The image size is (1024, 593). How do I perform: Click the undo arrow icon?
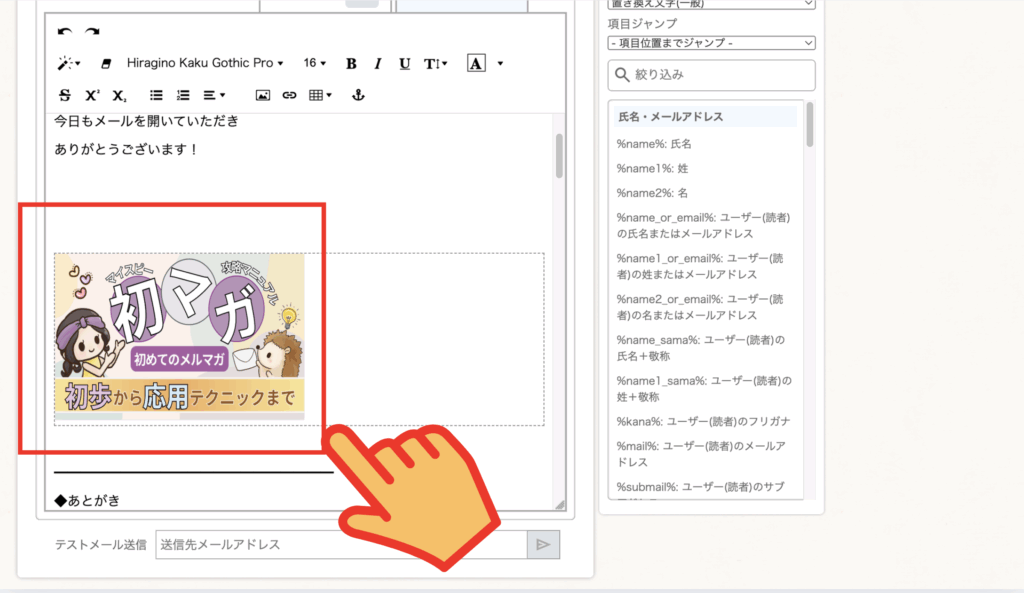pyautogui.click(x=65, y=33)
